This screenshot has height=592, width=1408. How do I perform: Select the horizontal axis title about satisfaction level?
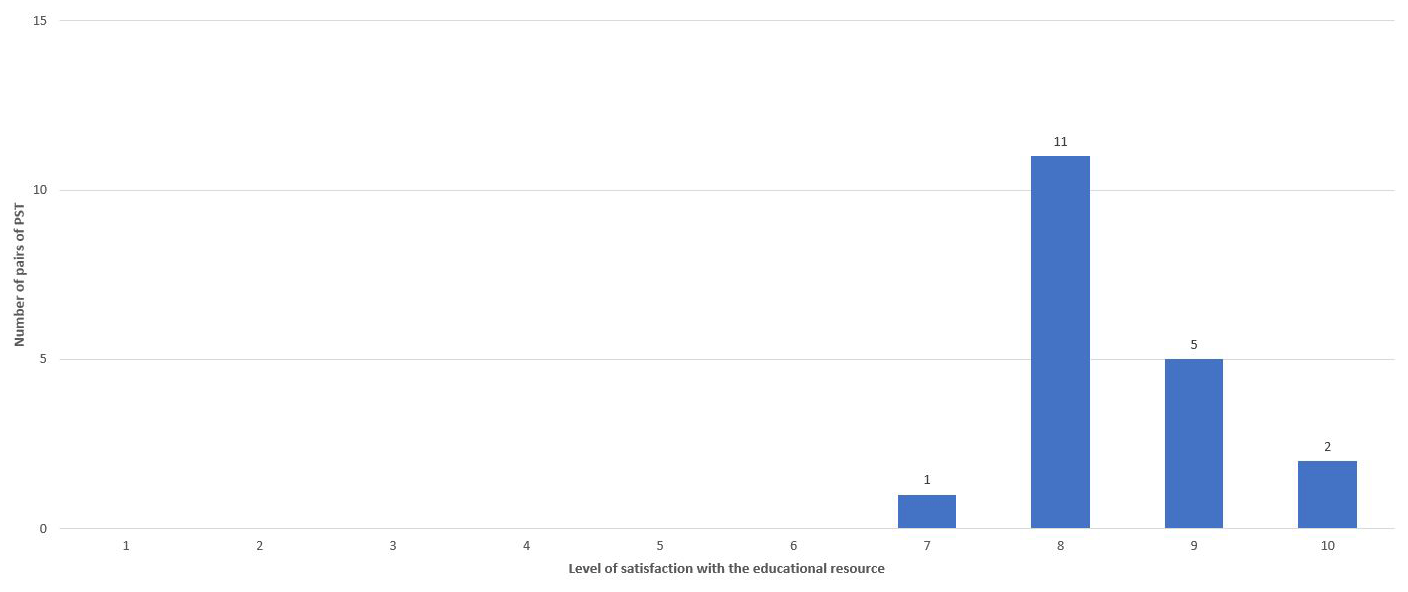coord(726,569)
